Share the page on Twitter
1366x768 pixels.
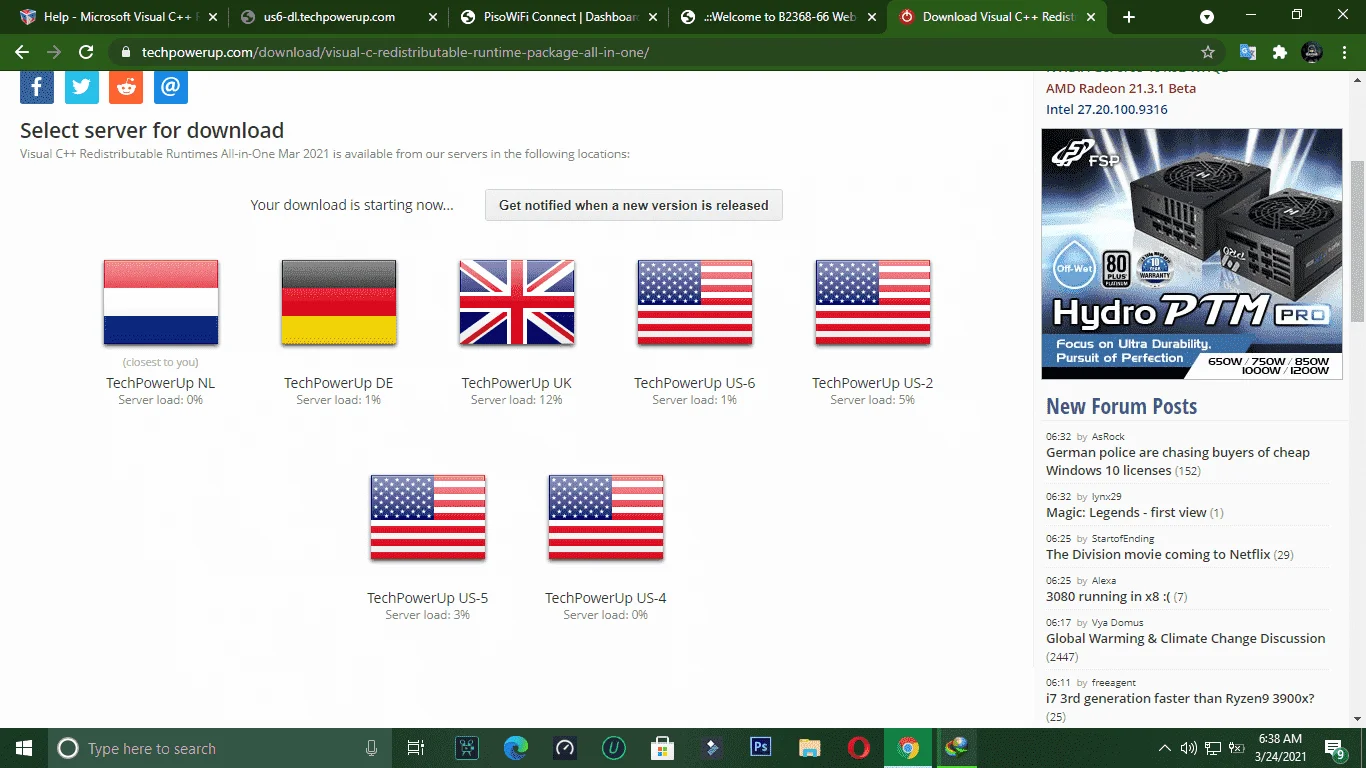(x=82, y=87)
